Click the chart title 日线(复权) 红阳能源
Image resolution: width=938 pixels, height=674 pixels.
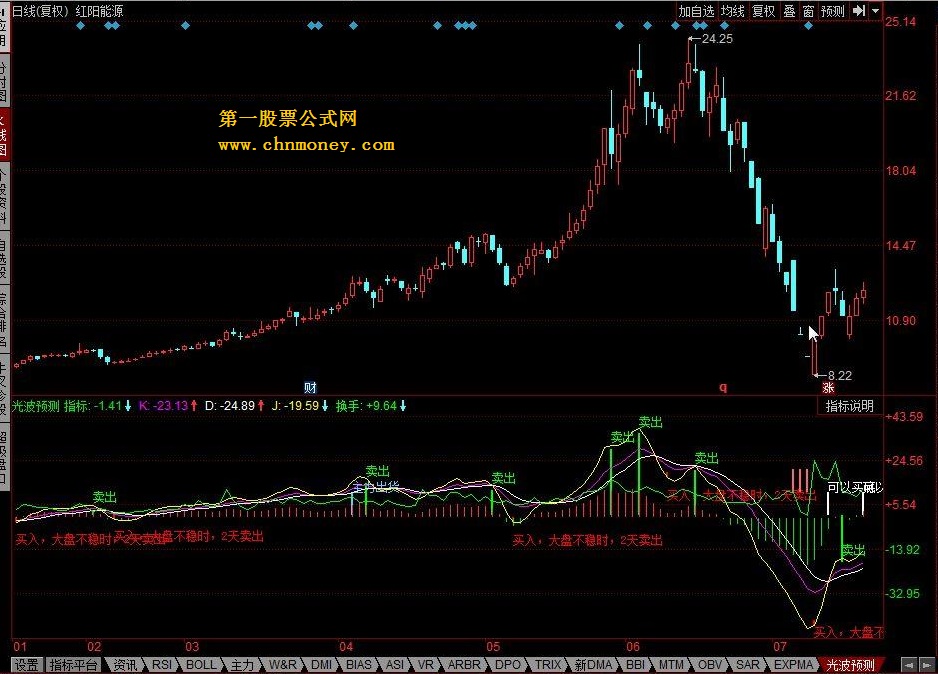pos(68,11)
